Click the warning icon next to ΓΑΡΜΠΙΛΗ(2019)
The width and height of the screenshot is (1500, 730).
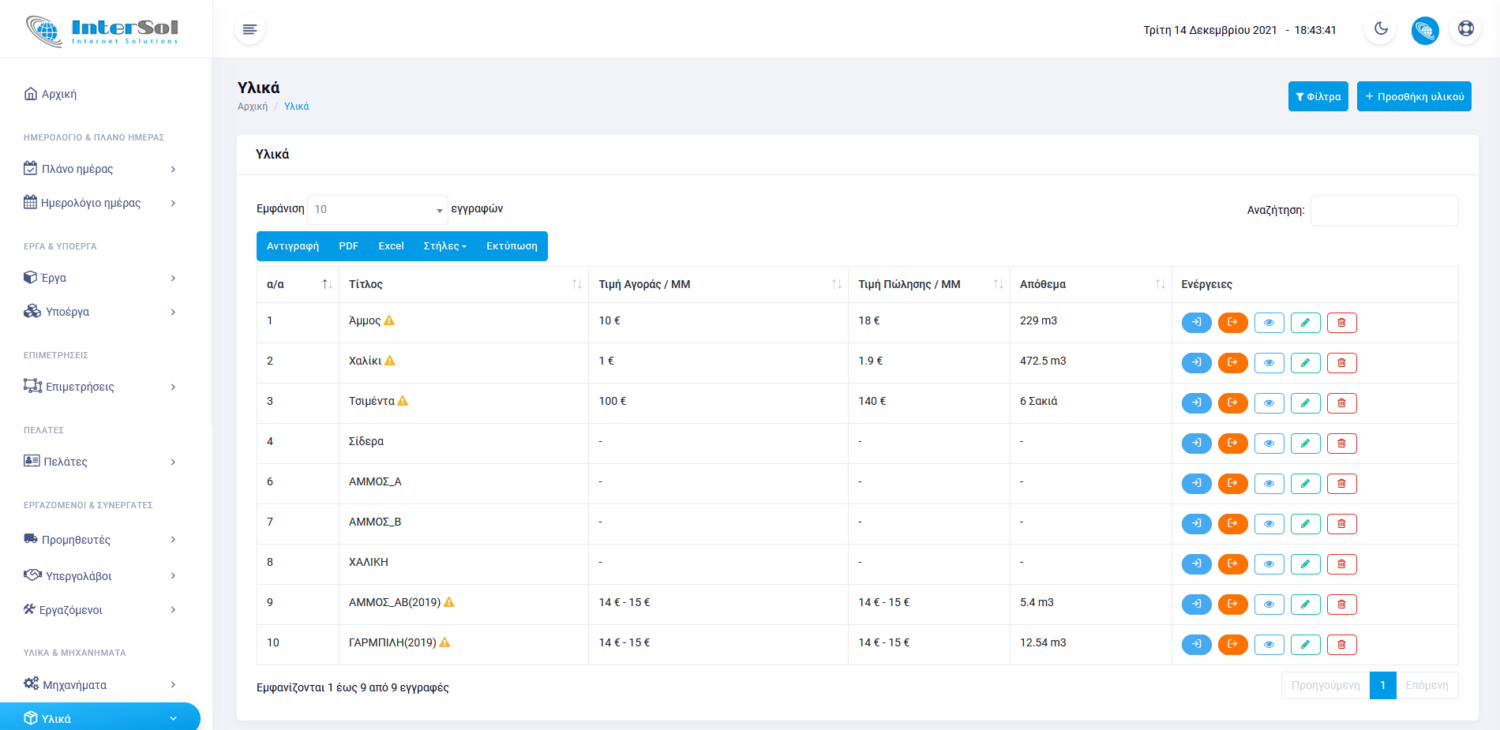coord(445,642)
